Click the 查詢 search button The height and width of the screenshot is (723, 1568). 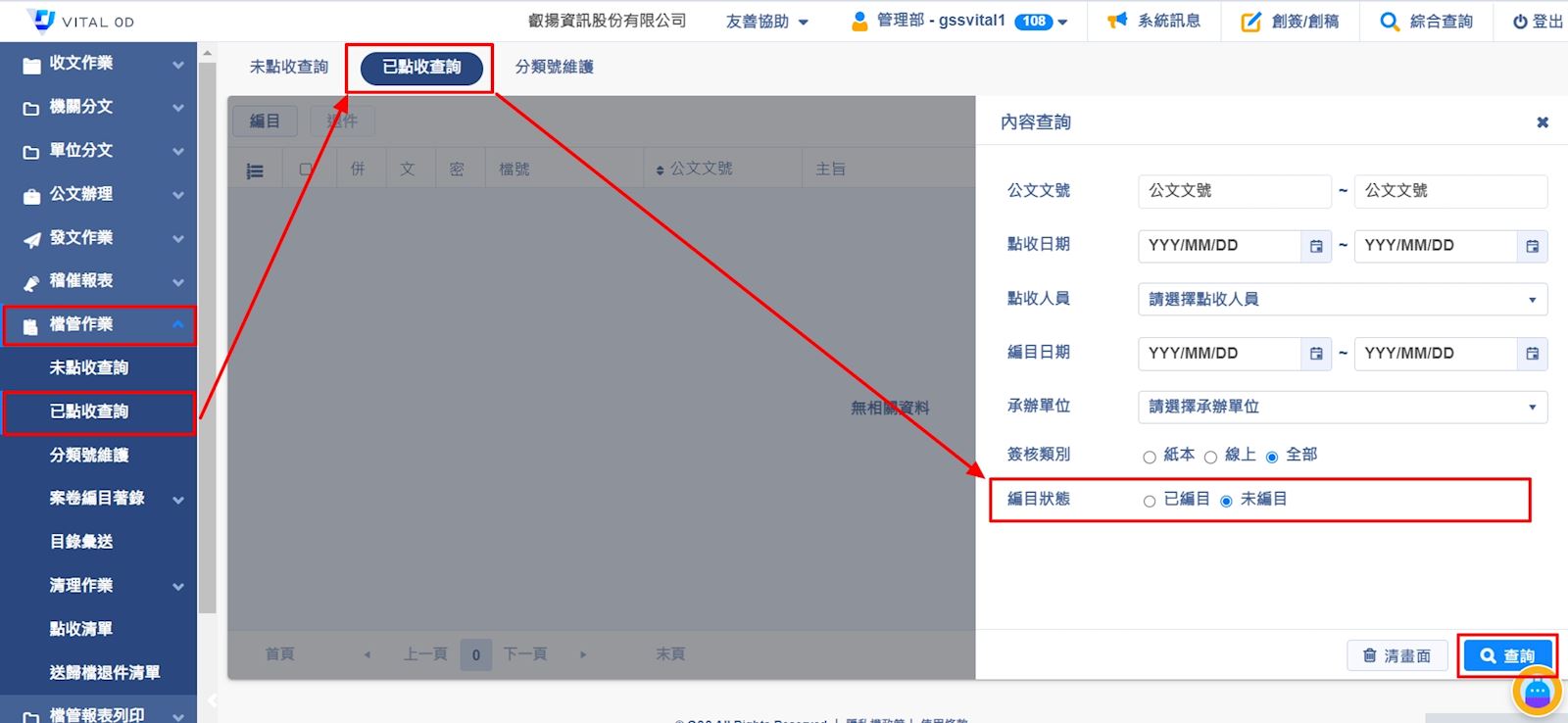[x=1507, y=655]
